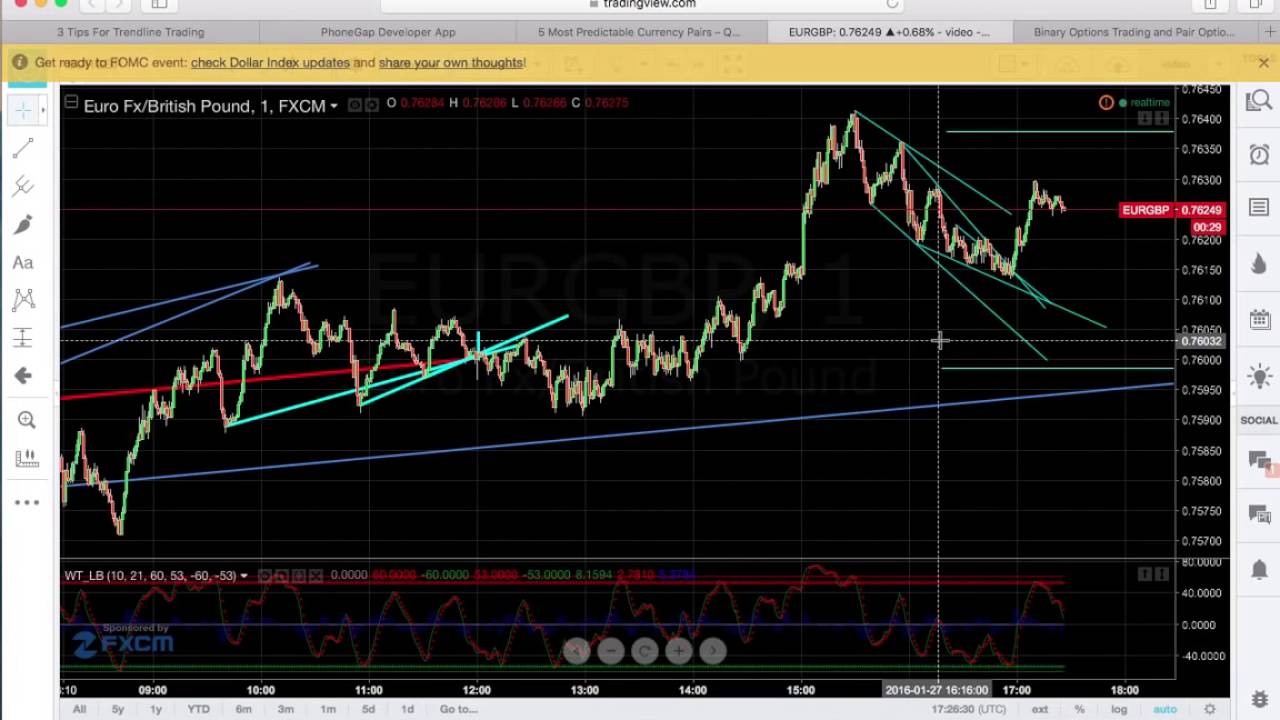Set range to YTD

coord(198,709)
